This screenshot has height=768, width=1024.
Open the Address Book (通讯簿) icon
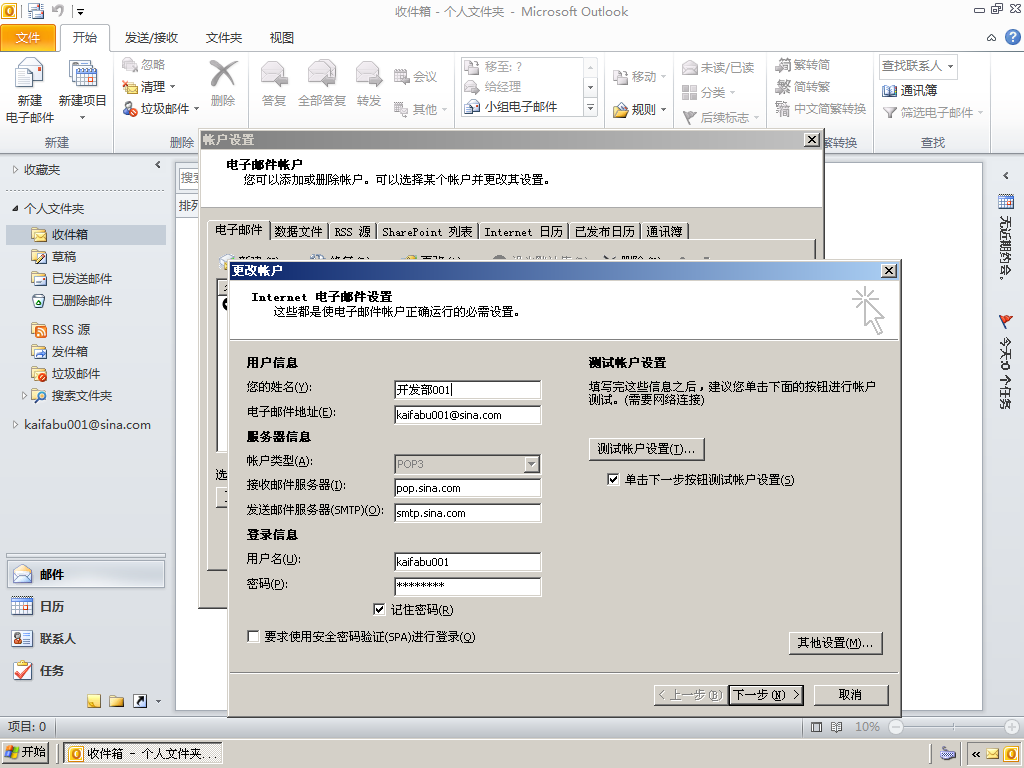pos(889,90)
